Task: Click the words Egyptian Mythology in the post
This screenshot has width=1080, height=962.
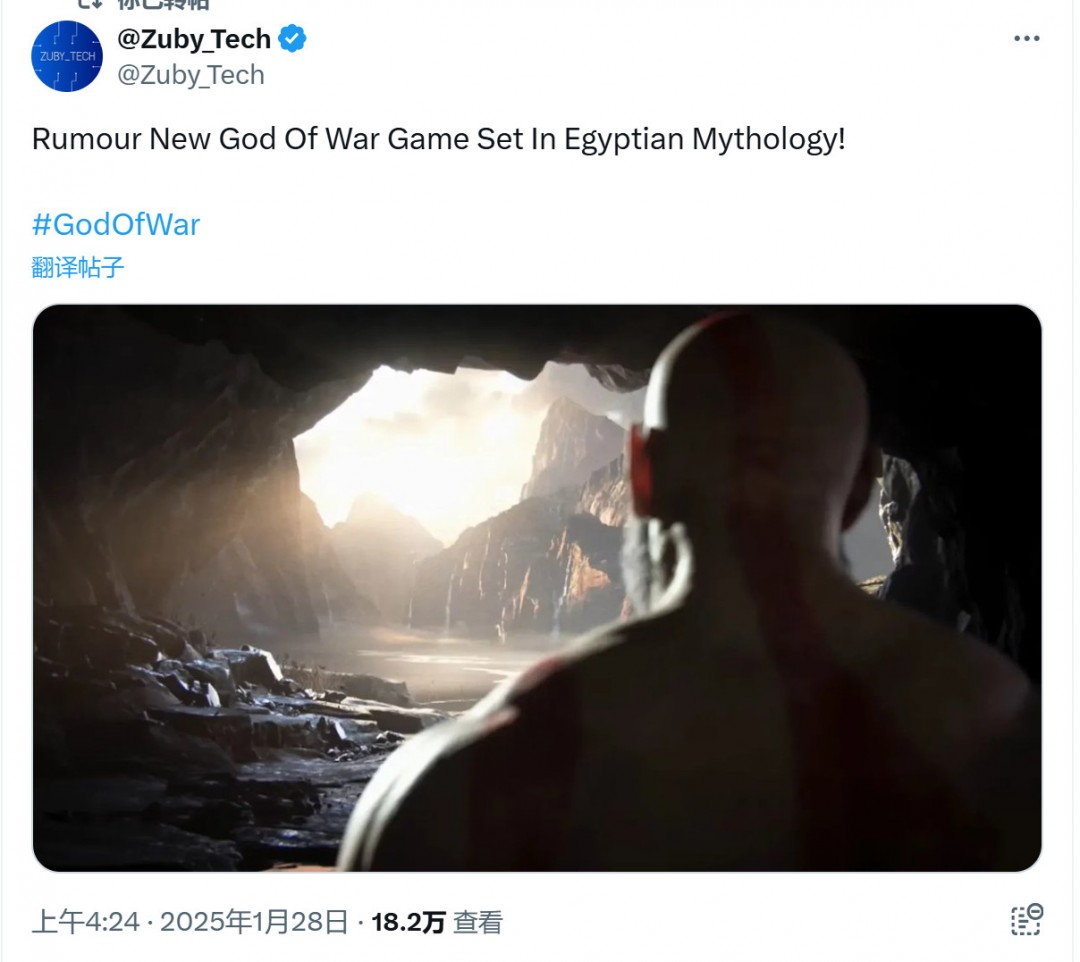Action: 704,140
